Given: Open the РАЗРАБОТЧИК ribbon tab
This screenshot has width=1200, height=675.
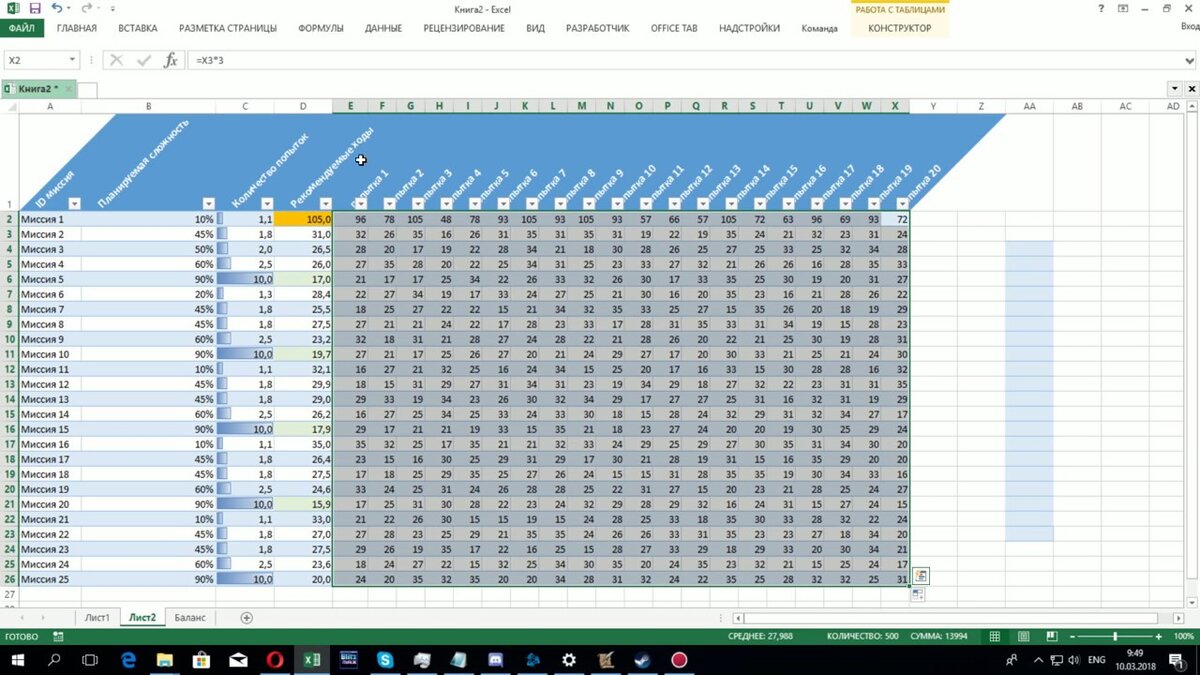Looking at the screenshot, I should click(x=597, y=28).
